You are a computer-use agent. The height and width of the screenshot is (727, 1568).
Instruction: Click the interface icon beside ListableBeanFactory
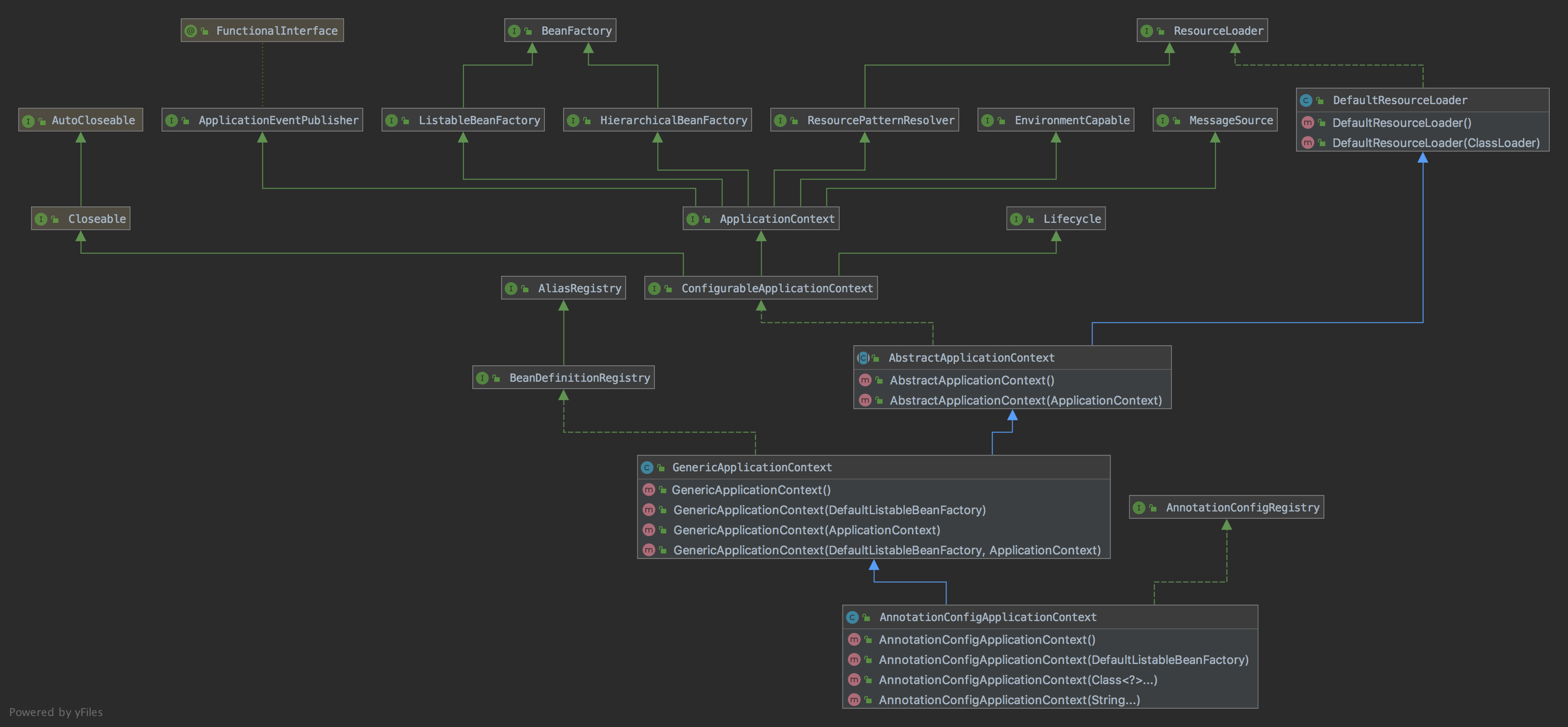click(x=392, y=121)
